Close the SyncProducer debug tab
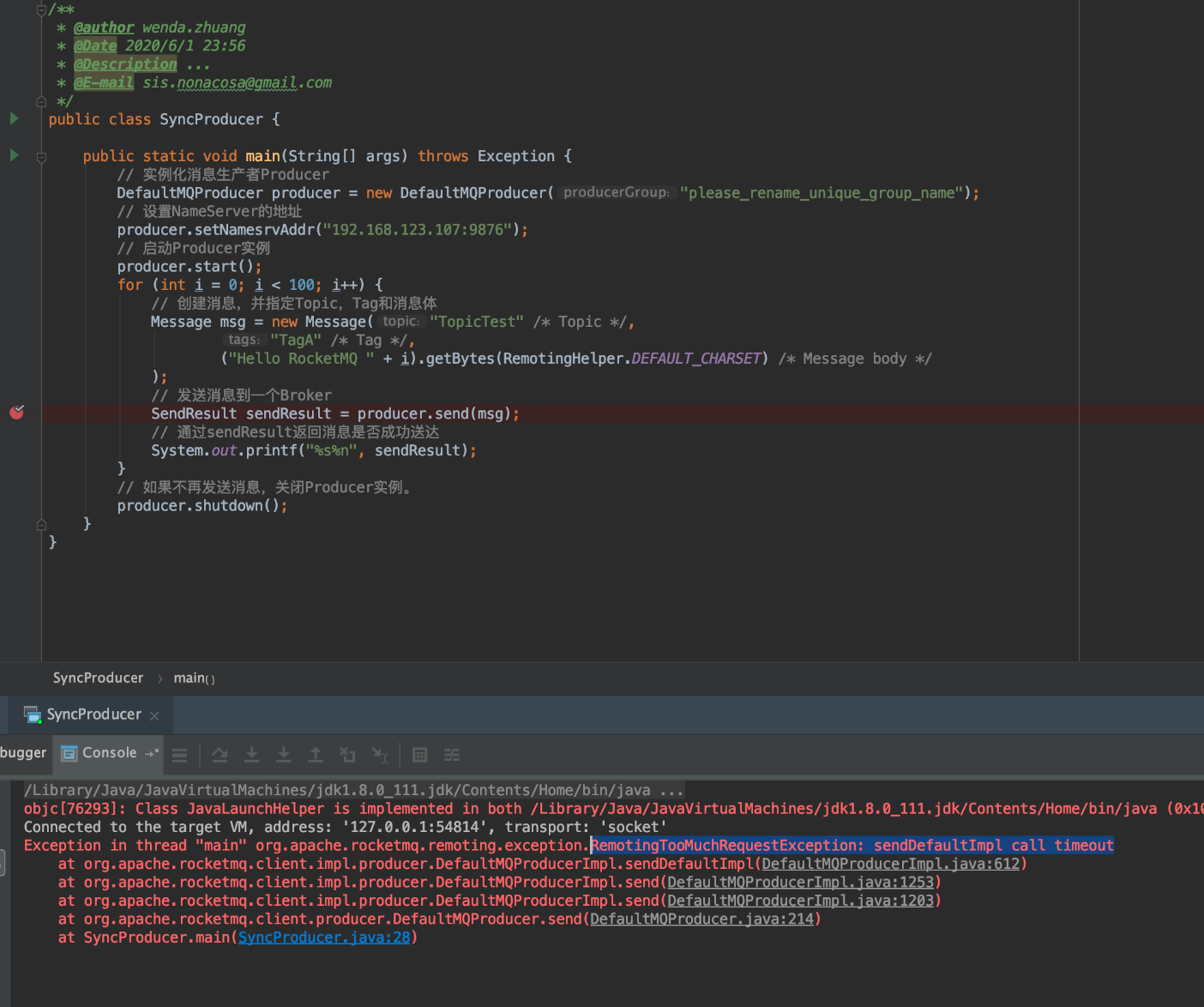Image resolution: width=1204 pixels, height=1007 pixels. click(x=154, y=715)
